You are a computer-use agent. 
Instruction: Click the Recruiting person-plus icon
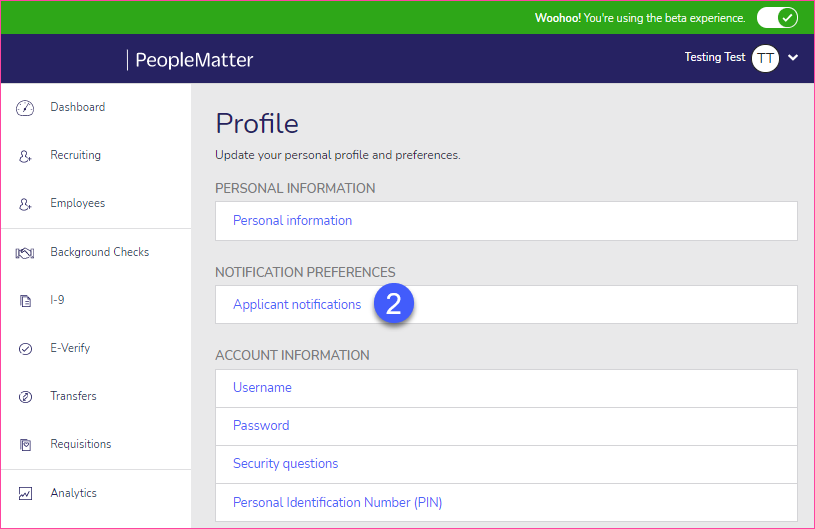[x=25, y=156]
